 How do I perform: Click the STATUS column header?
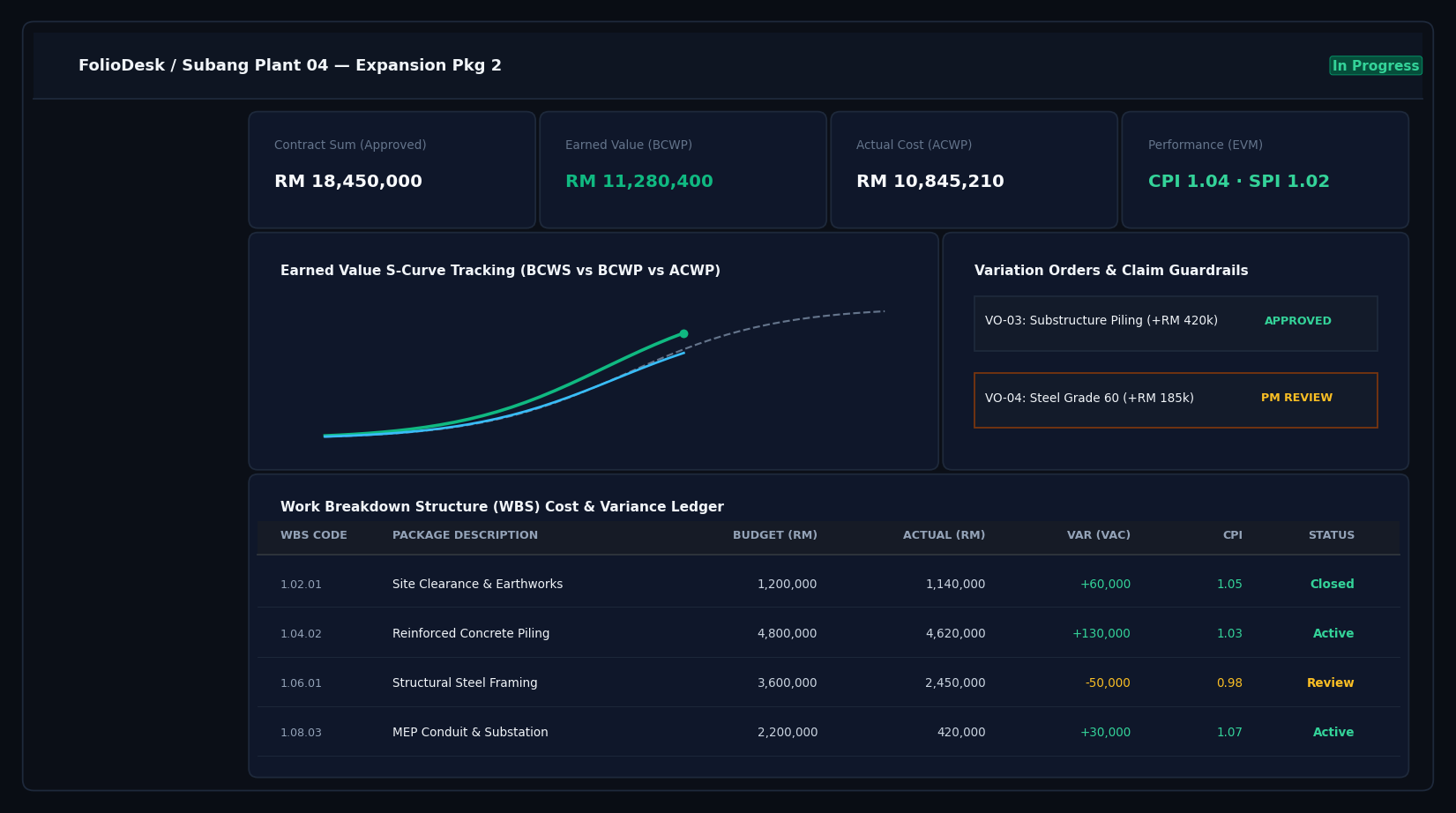(x=1331, y=535)
